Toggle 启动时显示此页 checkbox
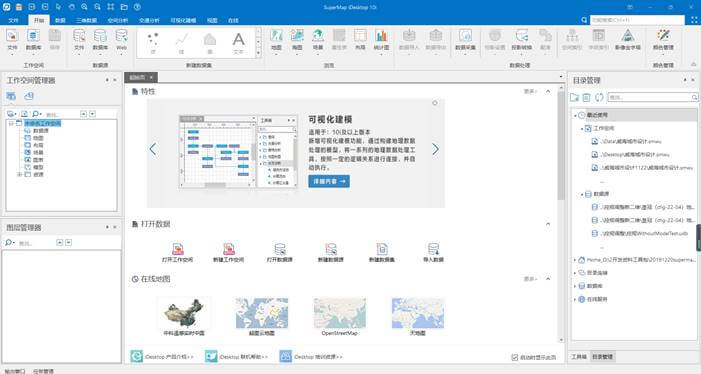Viewport: 701px width, 374px height. coord(515,357)
